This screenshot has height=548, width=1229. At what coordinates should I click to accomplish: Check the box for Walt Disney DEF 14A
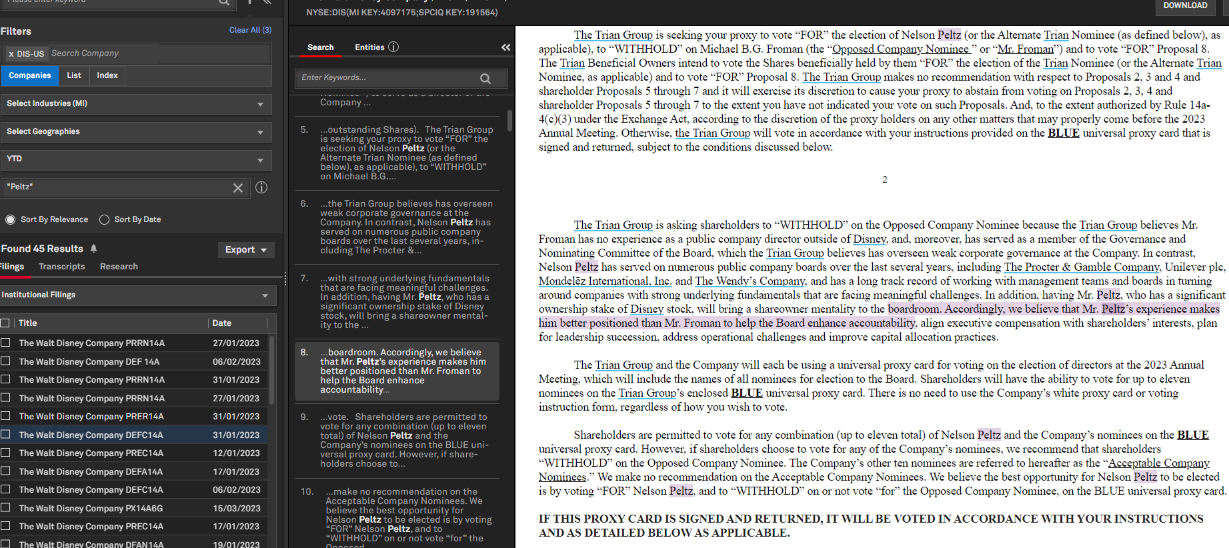click(x=7, y=362)
